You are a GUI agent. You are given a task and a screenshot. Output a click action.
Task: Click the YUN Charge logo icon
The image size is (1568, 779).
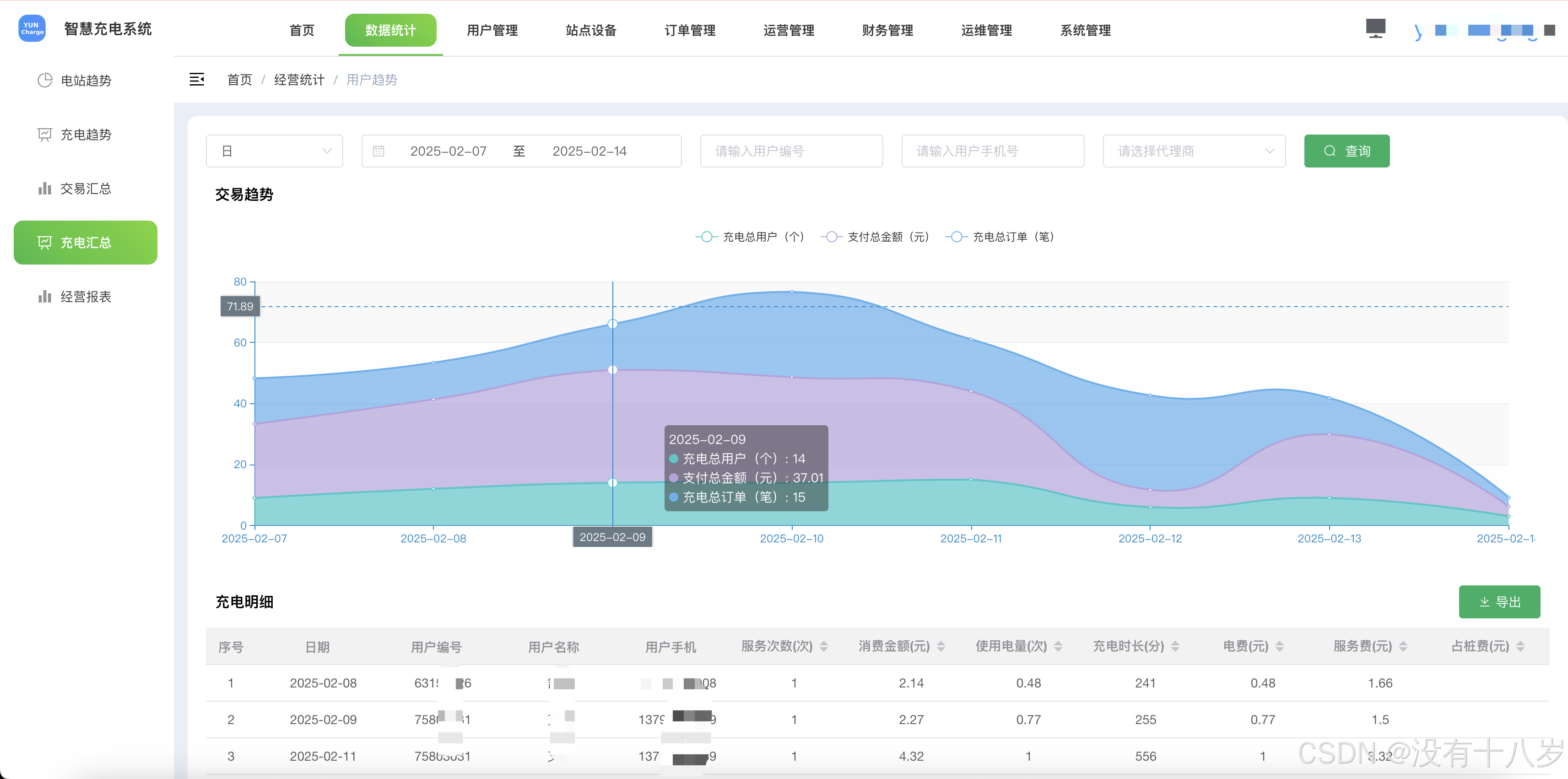32,28
